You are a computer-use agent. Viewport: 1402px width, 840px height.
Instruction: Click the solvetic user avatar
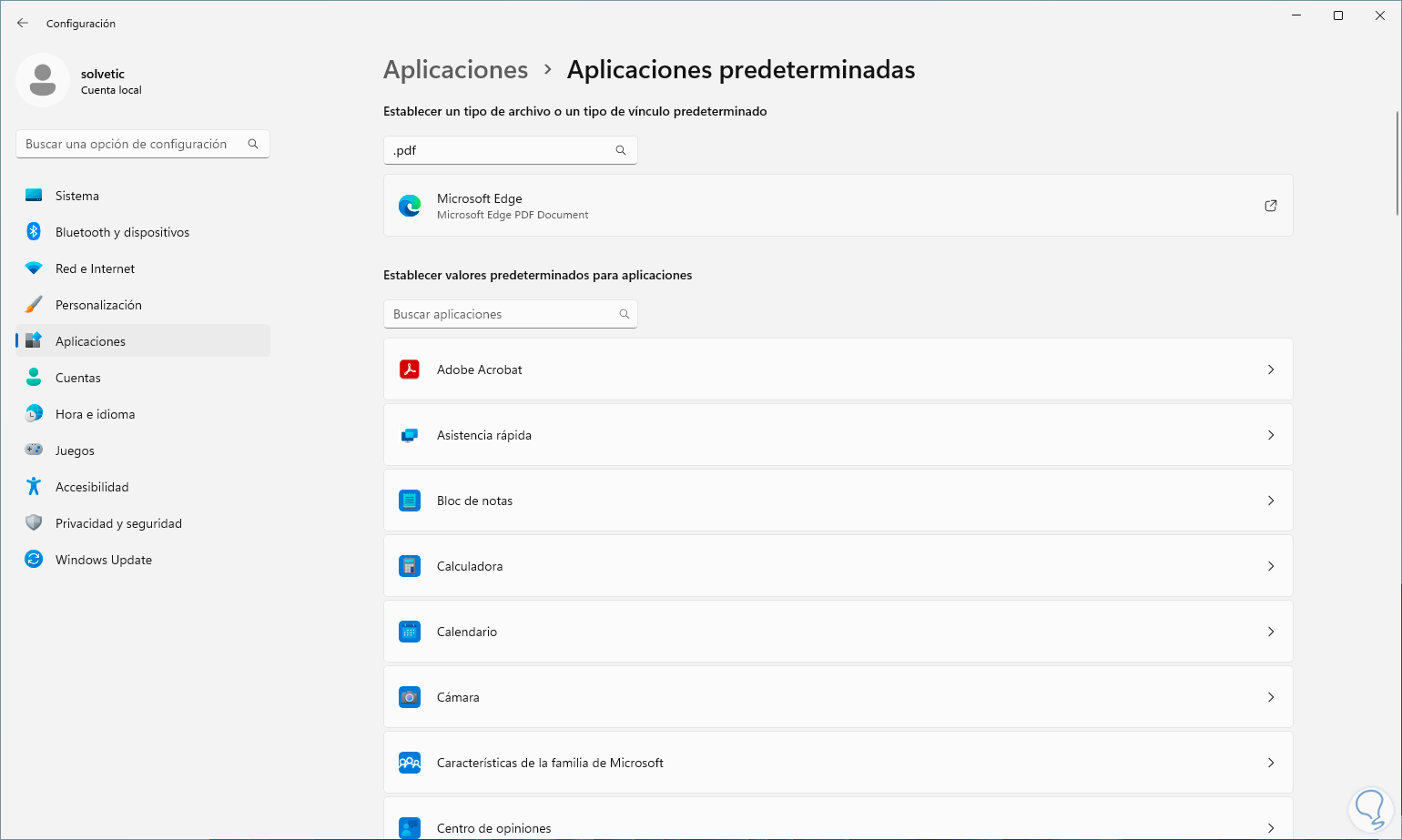(43, 80)
